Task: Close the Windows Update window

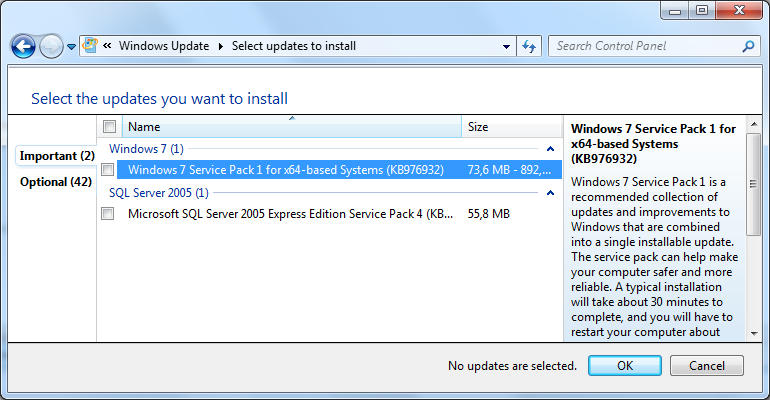Action: pyautogui.click(x=740, y=10)
